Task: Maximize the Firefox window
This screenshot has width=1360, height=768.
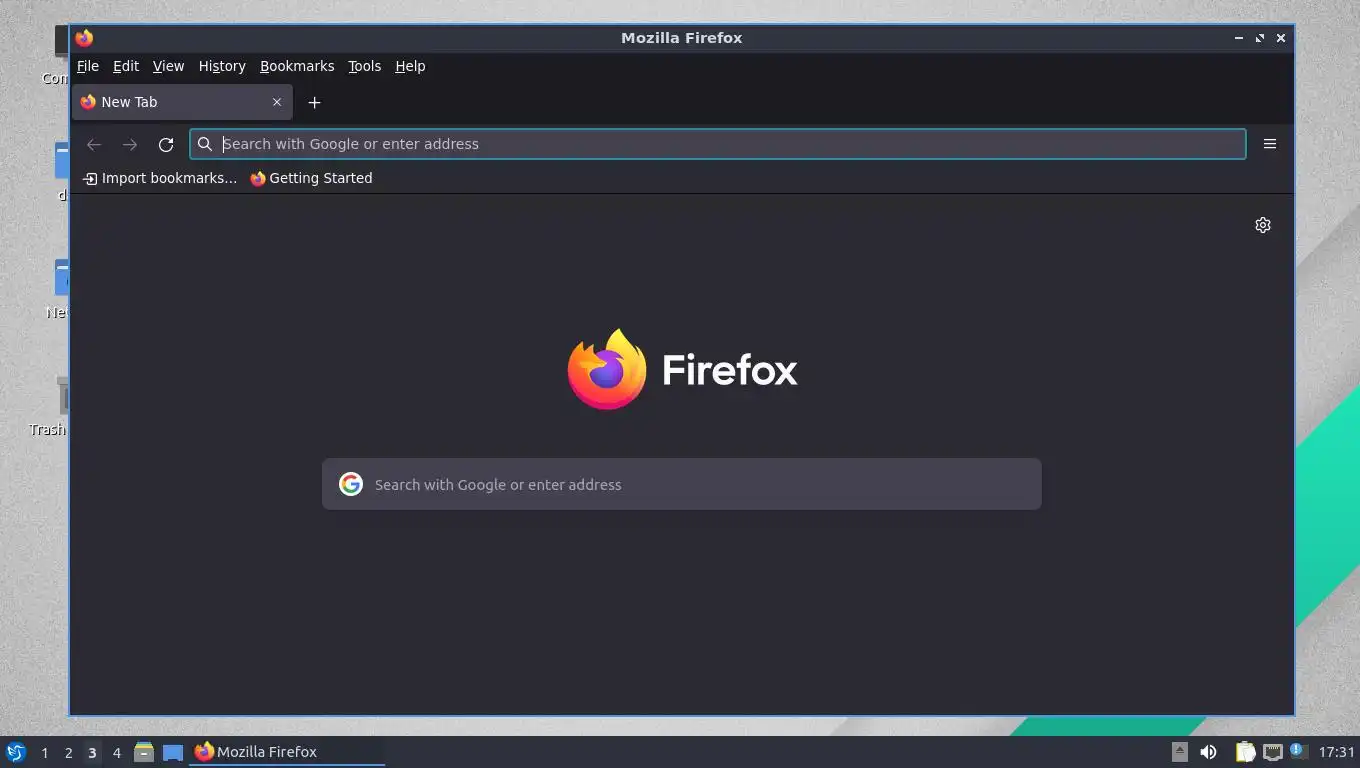Action: pos(1259,38)
